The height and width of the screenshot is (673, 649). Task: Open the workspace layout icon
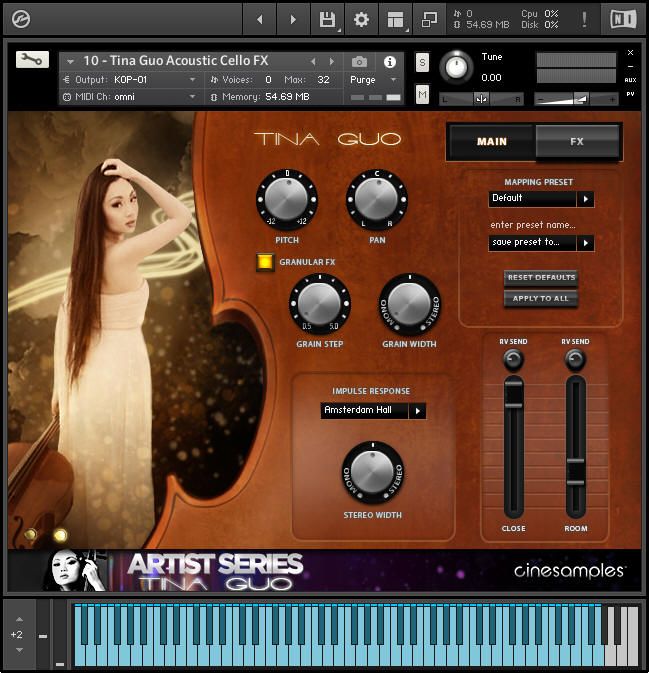click(x=395, y=19)
